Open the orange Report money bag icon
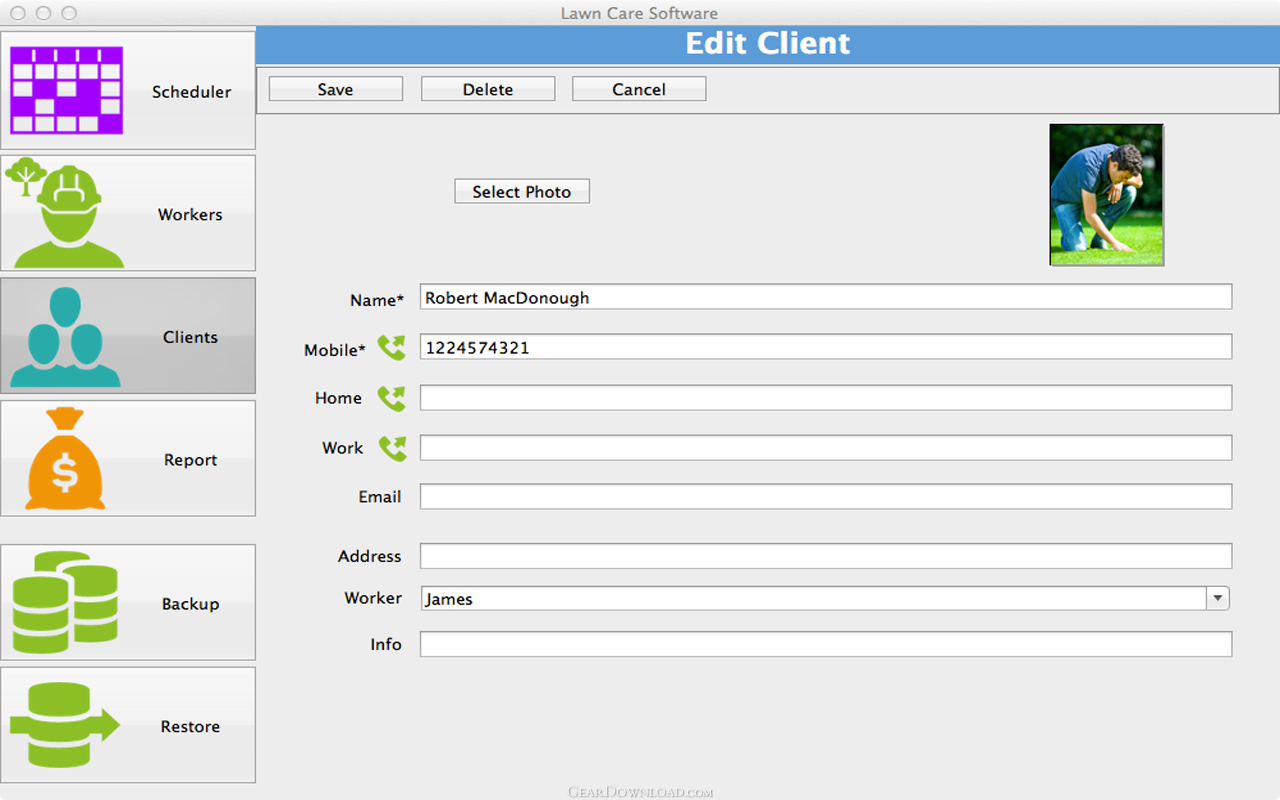This screenshot has height=800, width=1280. click(x=65, y=459)
